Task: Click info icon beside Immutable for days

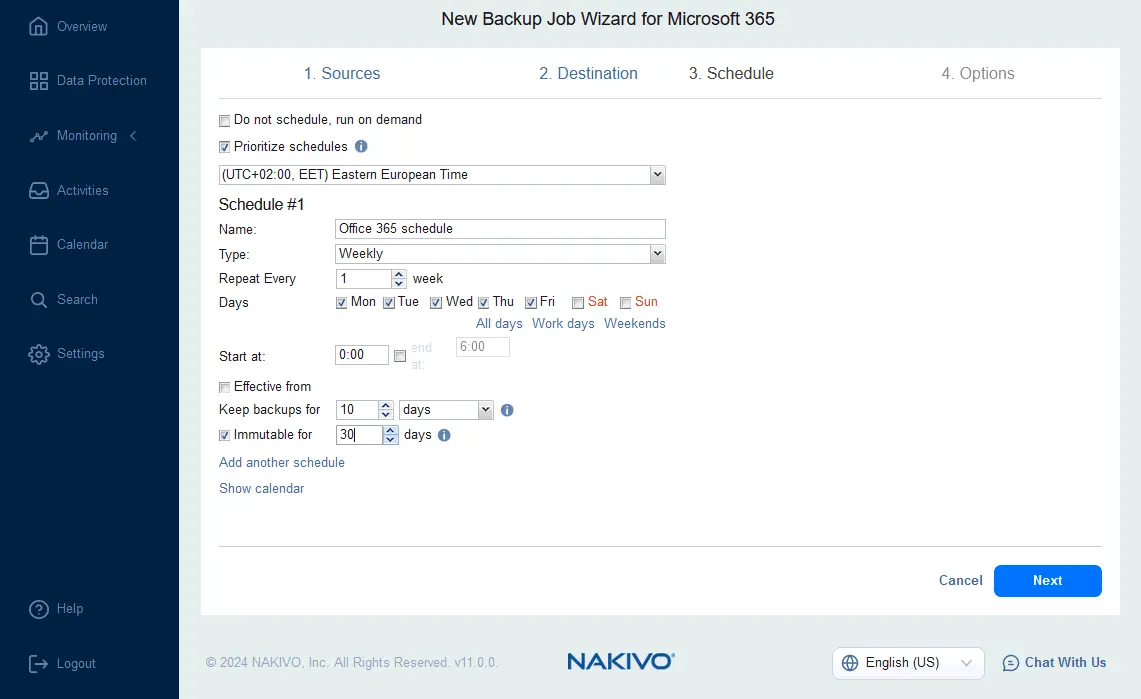Action: pyautogui.click(x=444, y=435)
